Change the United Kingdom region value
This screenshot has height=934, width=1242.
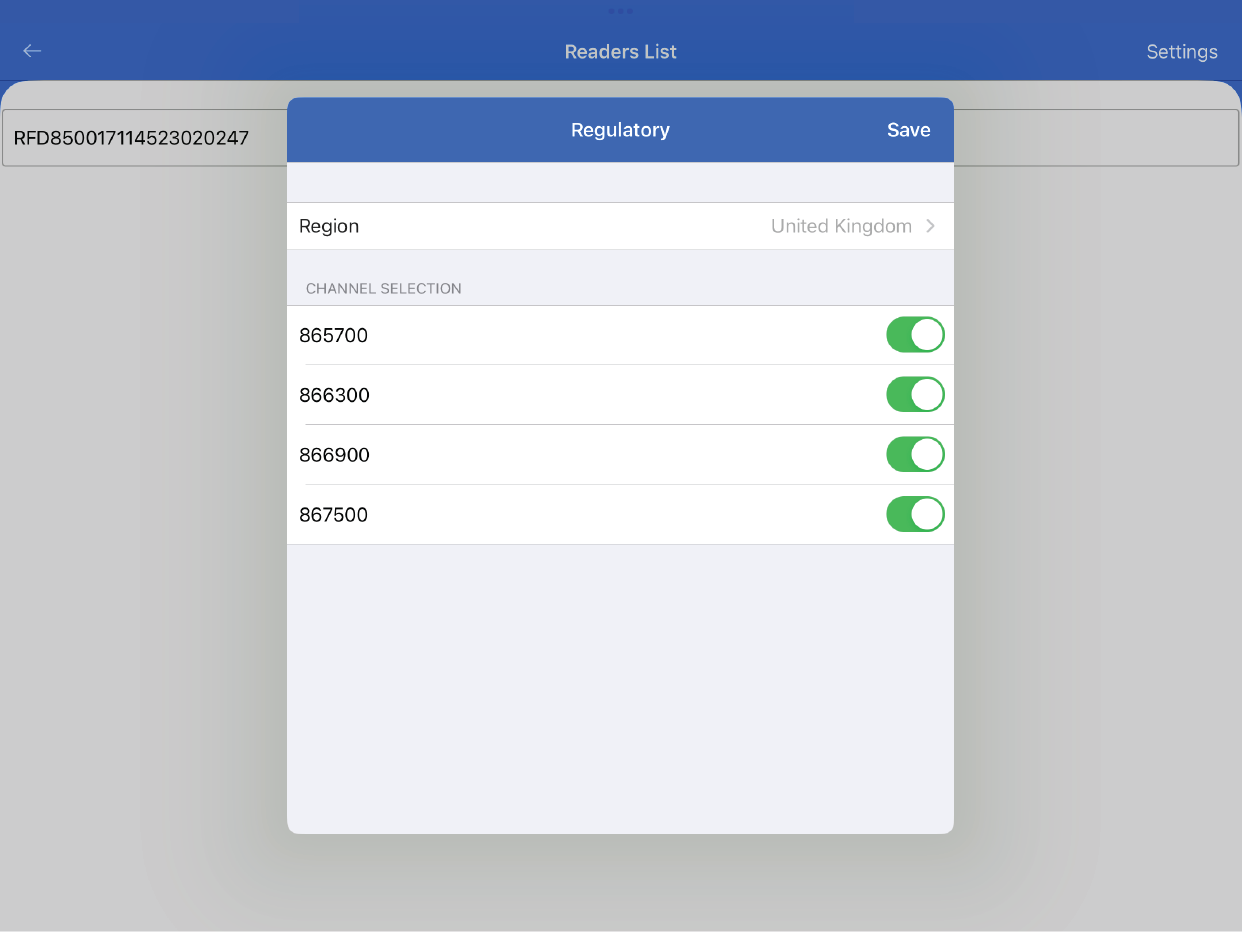pyautogui.click(x=840, y=226)
